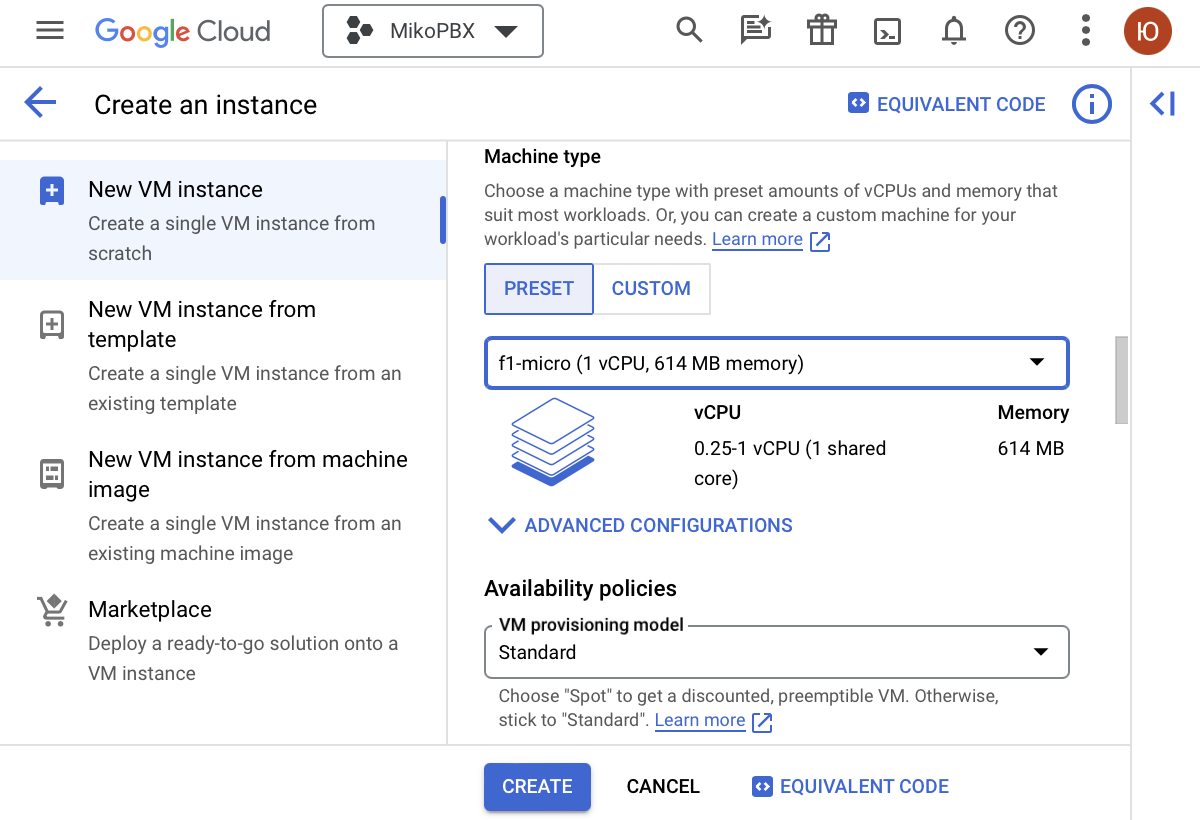Open the main navigation hamburger menu
1200x820 pixels.
pos(49,31)
